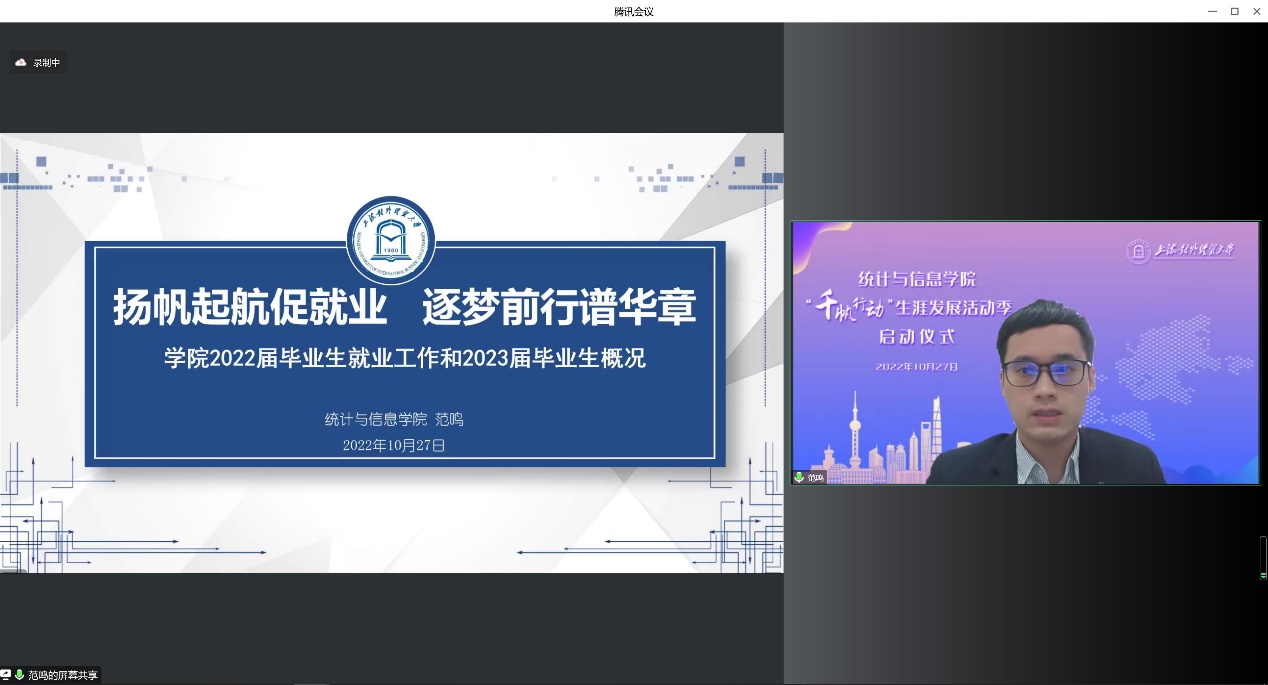Close the 腾讯会议 meeting window
The height and width of the screenshot is (685, 1268).
(x=1256, y=11)
